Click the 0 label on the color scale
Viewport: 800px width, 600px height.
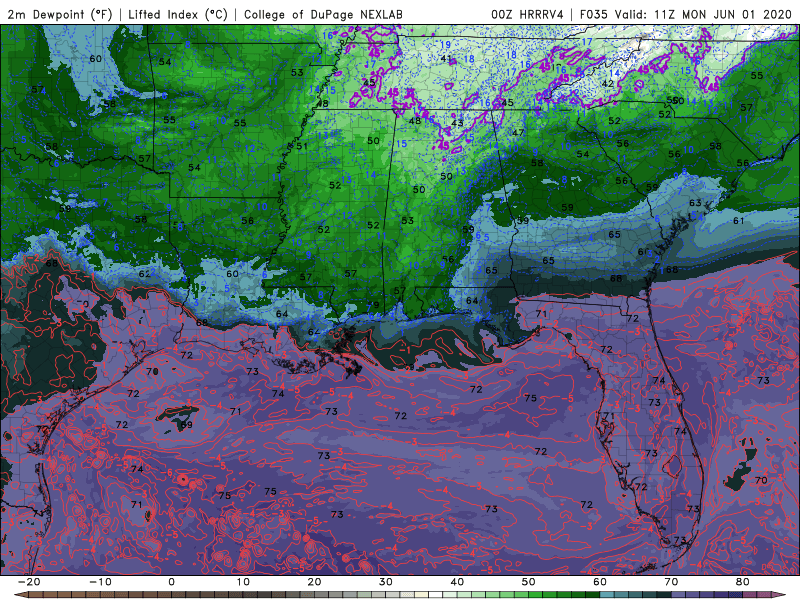(171, 582)
